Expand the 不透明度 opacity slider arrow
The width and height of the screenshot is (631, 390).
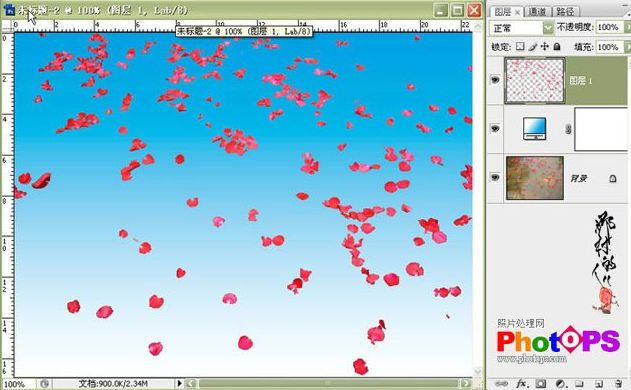(627, 27)
